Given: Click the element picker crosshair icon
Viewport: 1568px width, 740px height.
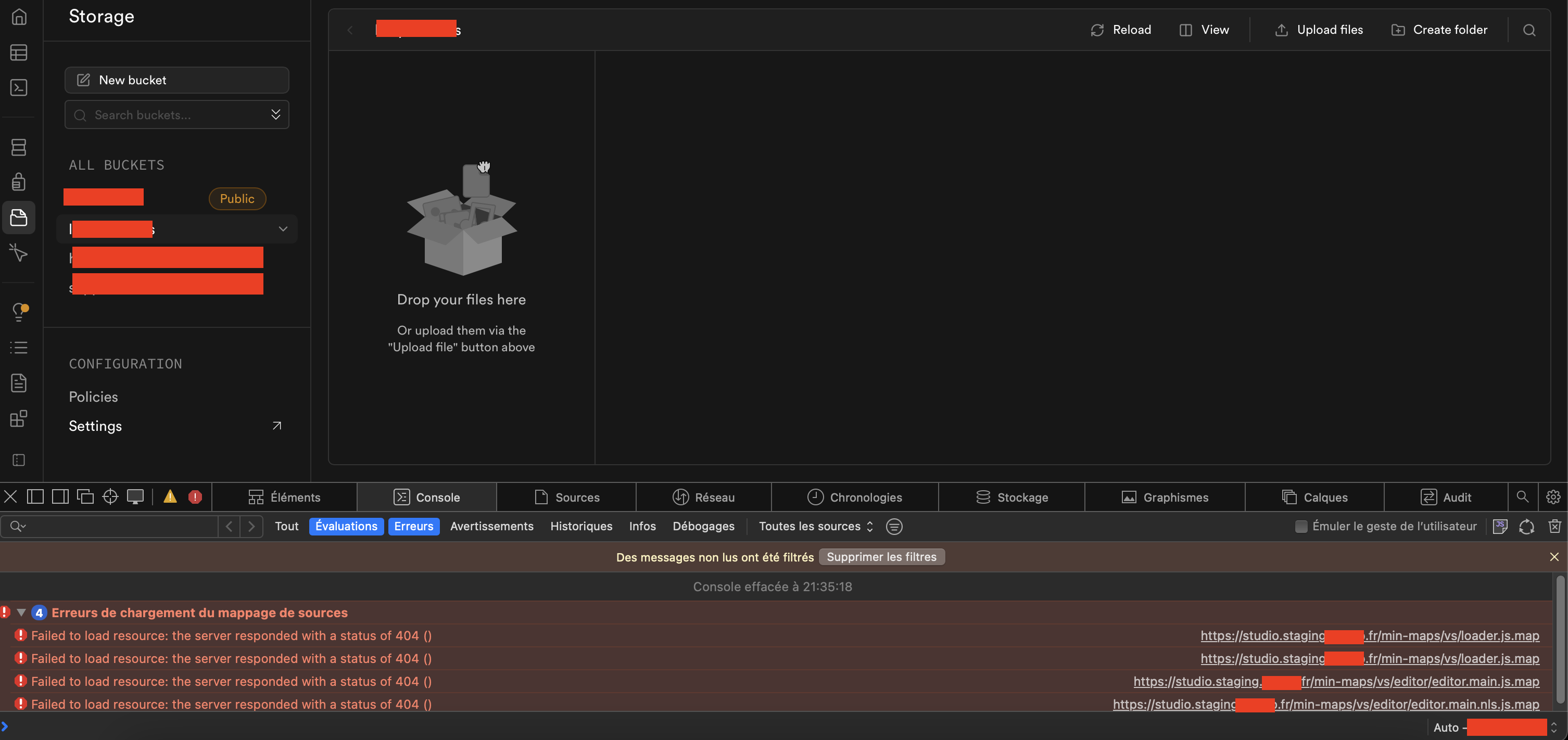Looking at the screenshot, I should pos(110,497).
